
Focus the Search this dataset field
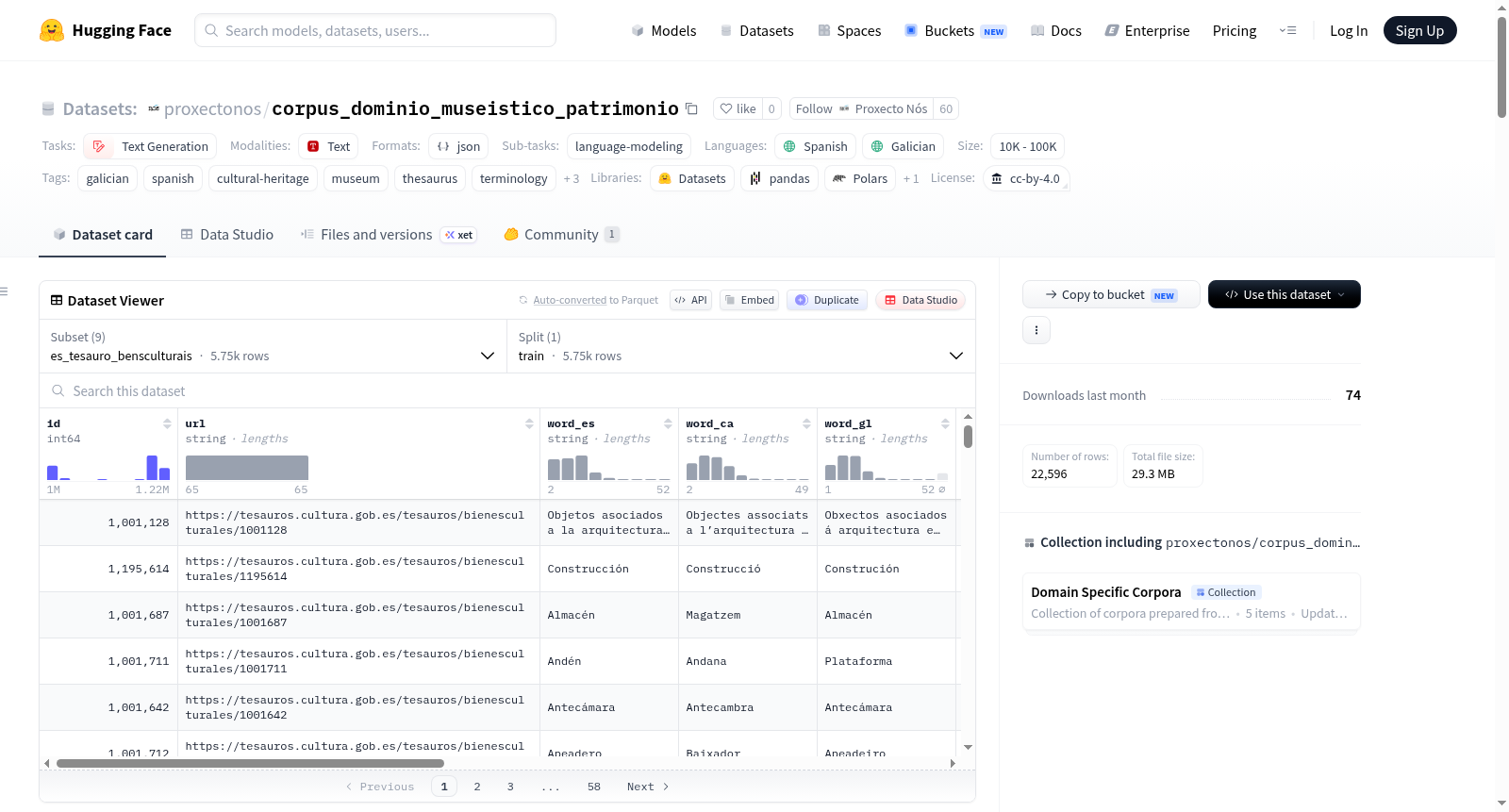click(x=507, y=390)
